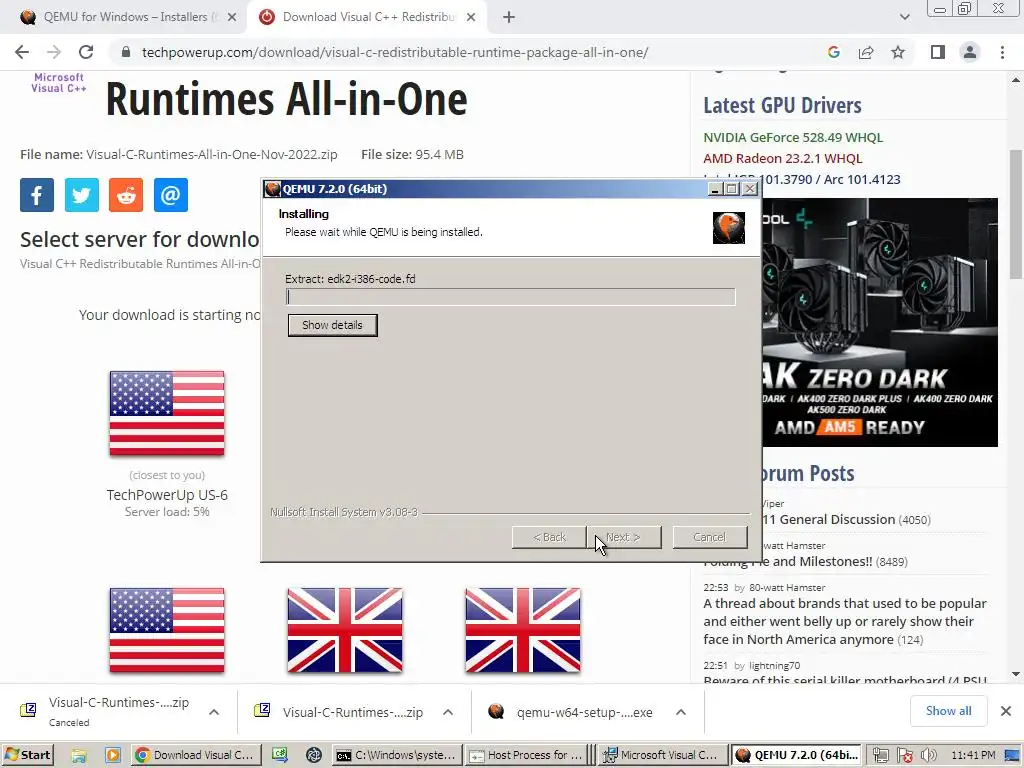The image size is (1024, 768).
Task: Click the address bar URL
Action: coord(395,52)
